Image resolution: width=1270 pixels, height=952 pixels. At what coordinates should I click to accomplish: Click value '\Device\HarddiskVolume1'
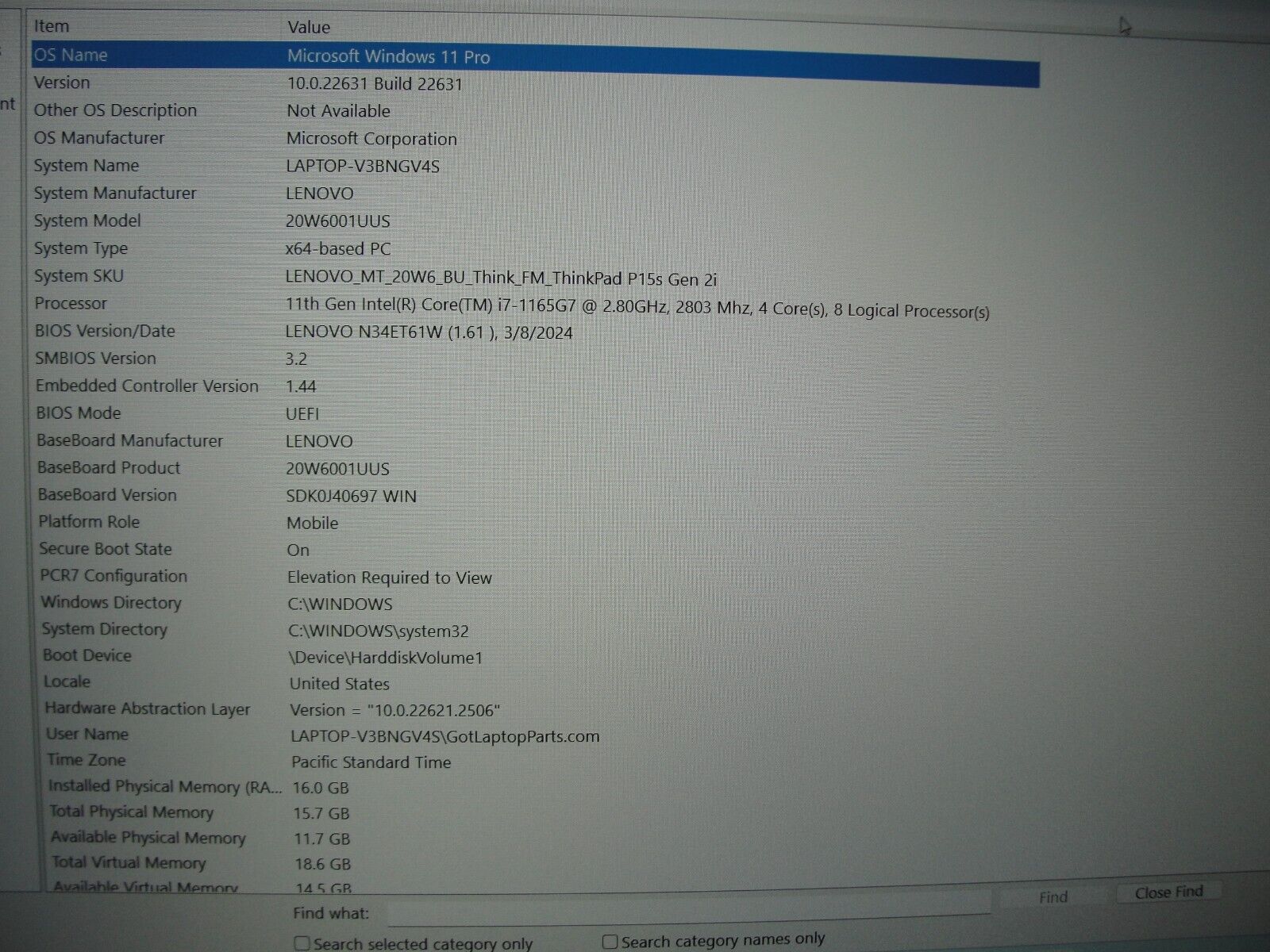click(386, 658)
